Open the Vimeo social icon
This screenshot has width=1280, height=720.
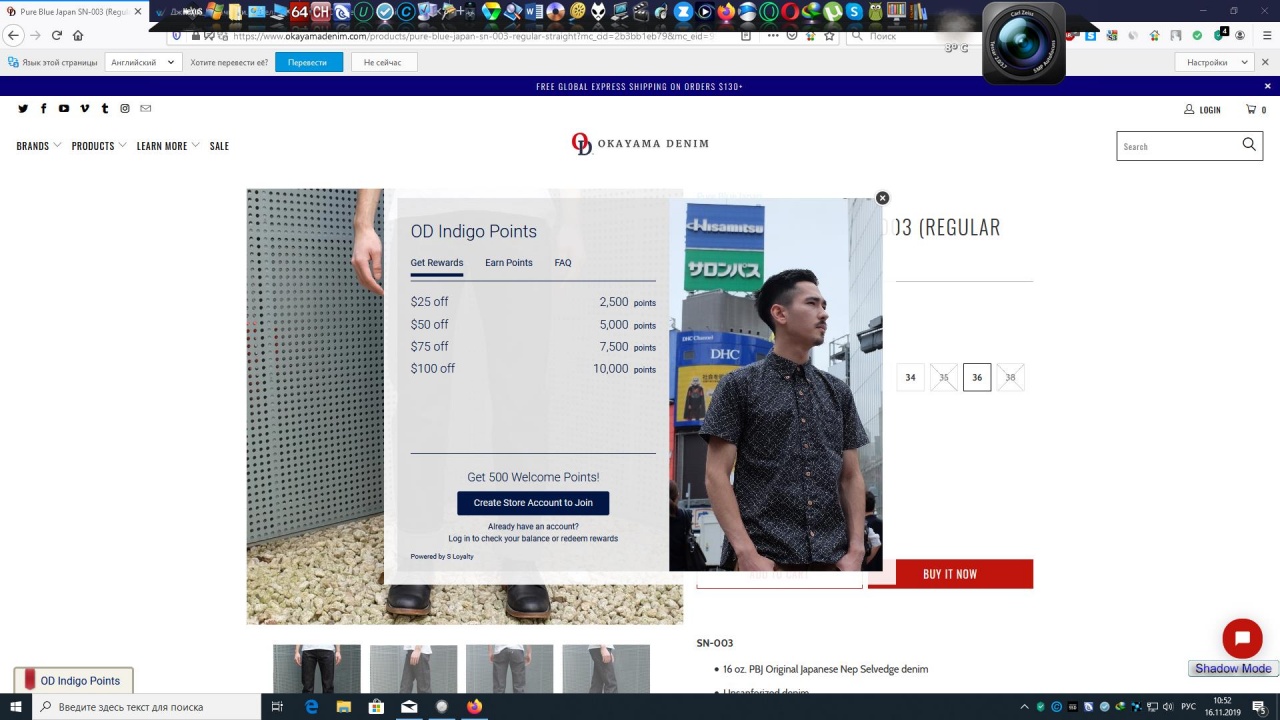85,109
